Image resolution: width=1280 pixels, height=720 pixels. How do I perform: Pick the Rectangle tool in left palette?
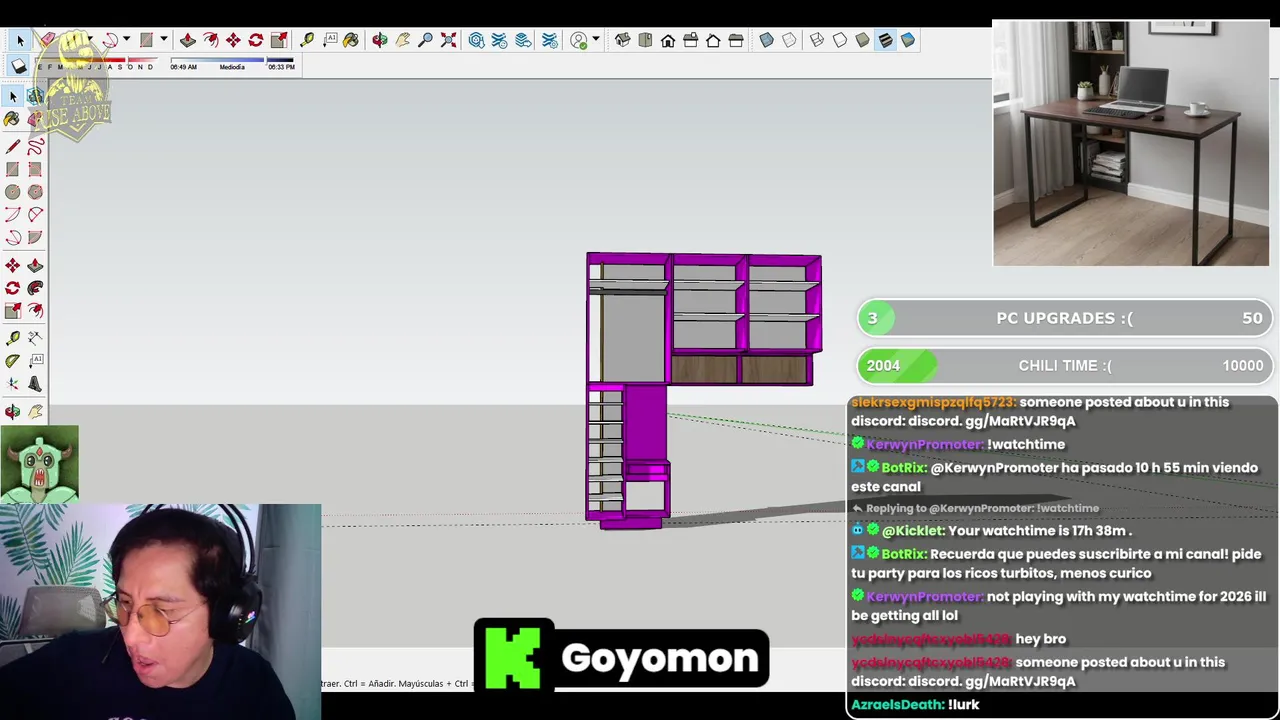tap(13, 170)
